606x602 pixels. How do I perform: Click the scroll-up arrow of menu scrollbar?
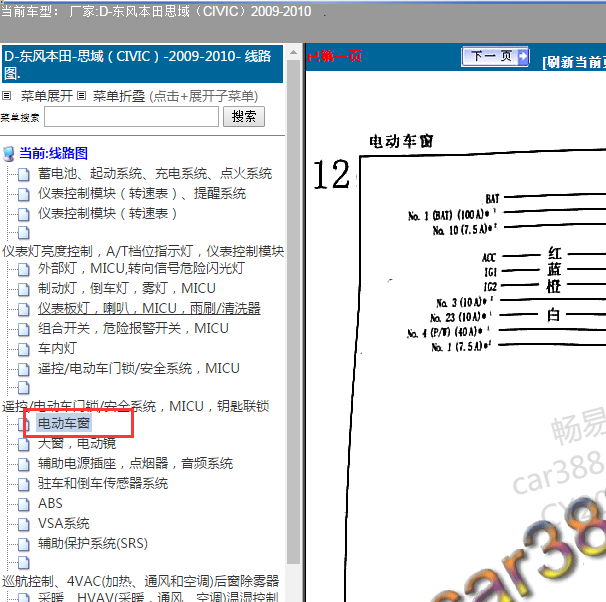[x=294, y=52]
